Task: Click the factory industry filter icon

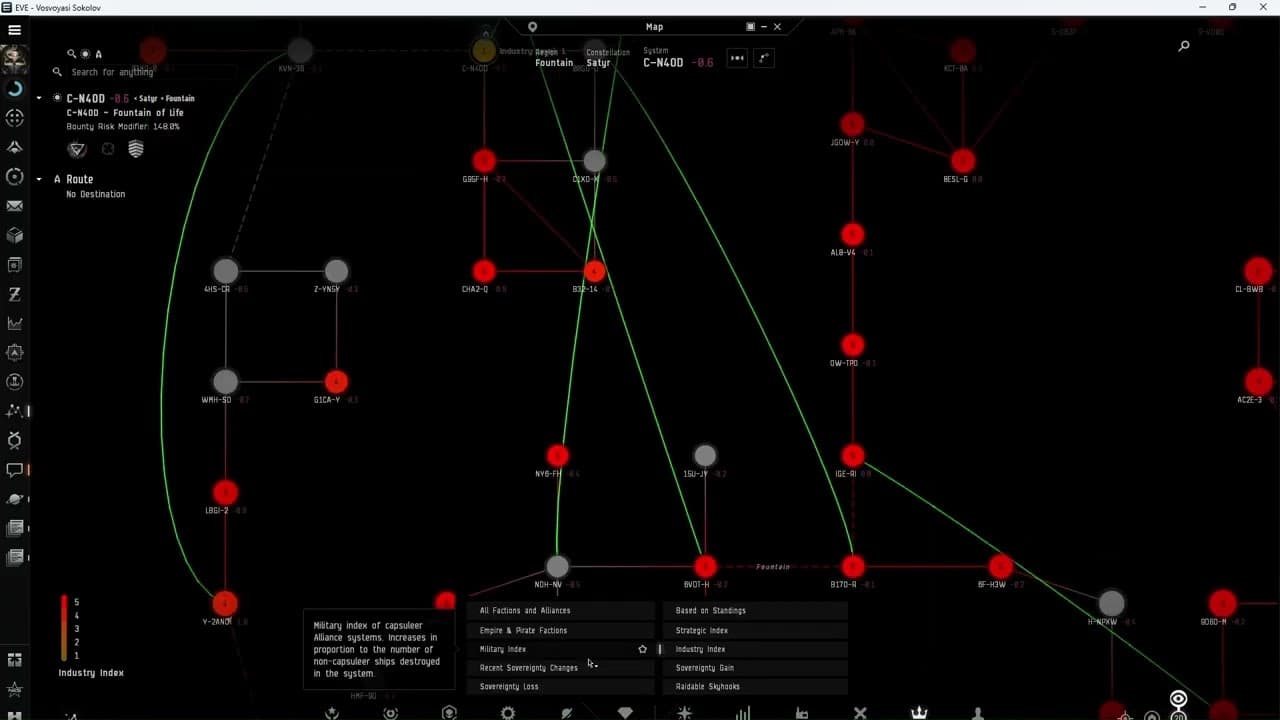Action: [x=802, y=713]
